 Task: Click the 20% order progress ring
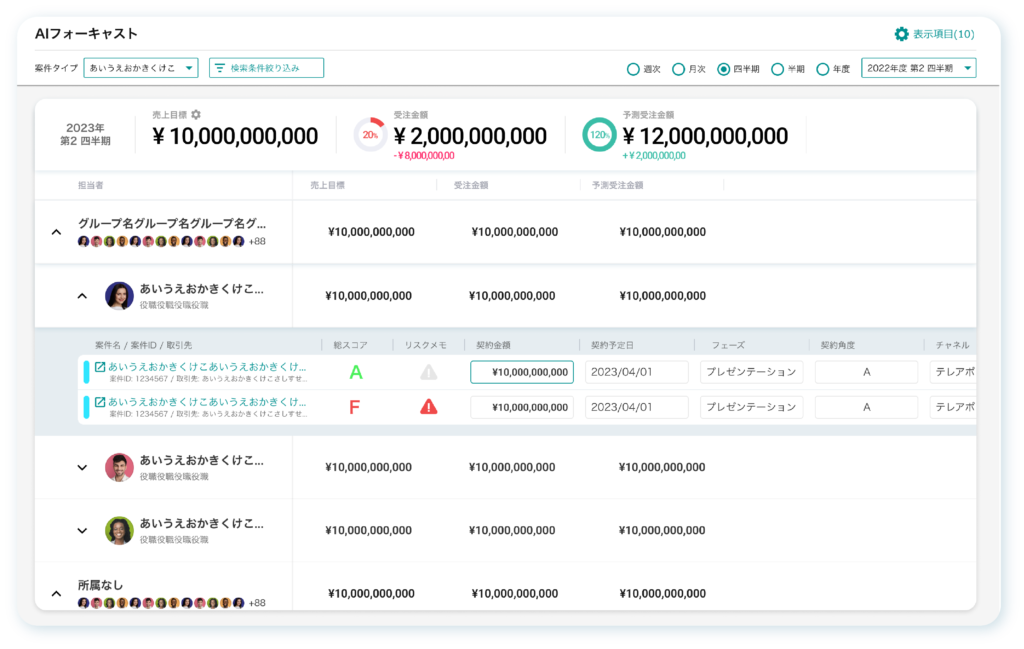point(370,135)
